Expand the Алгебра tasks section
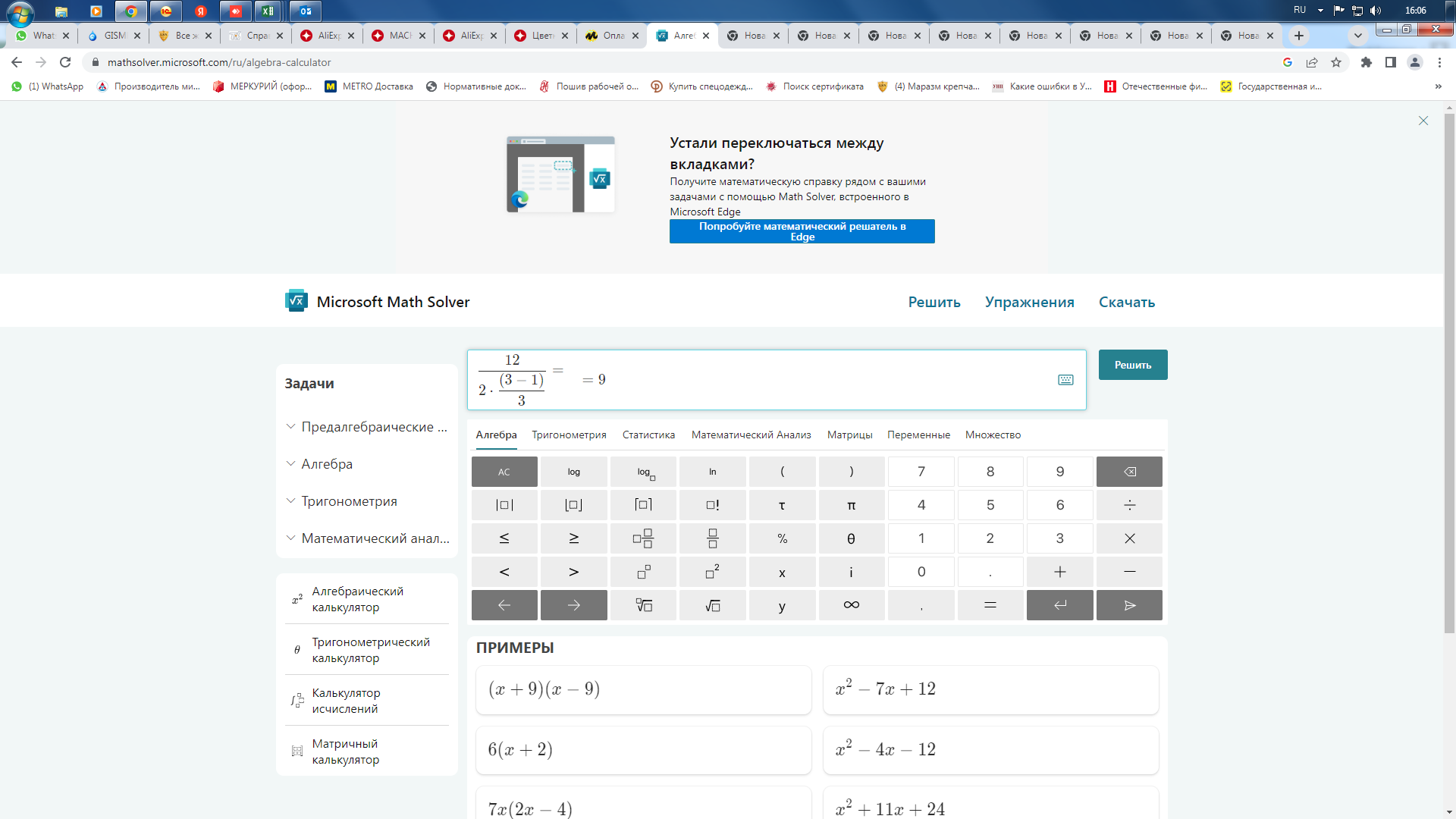1456x819 pixels. pyautogui.click(x=326, y=464)
